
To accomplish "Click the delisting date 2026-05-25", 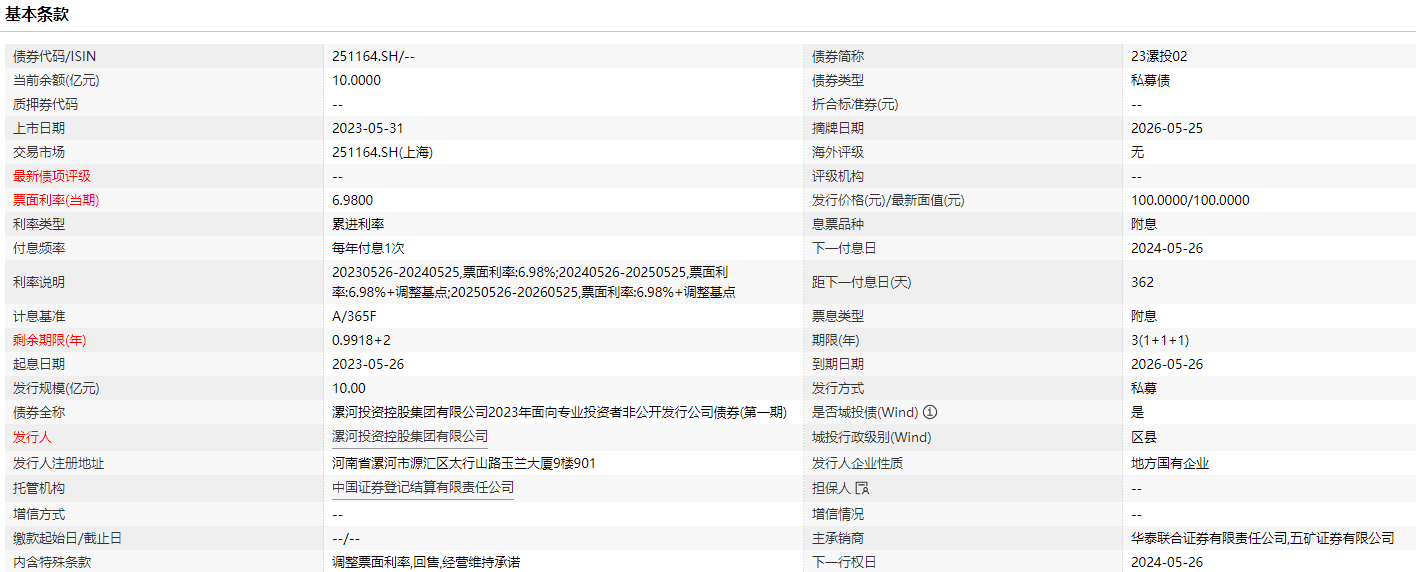I will click(1166, 128).
